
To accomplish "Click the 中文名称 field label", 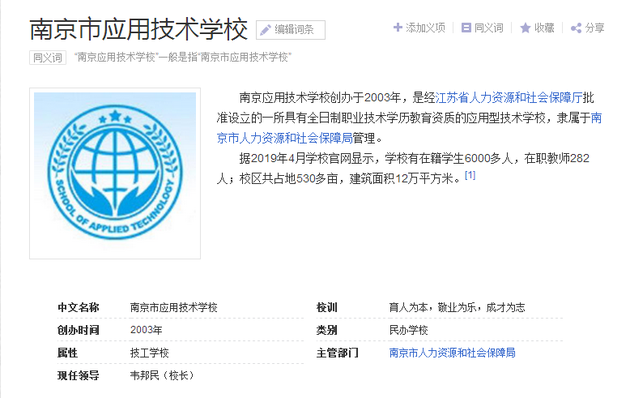I will (78, 307).
